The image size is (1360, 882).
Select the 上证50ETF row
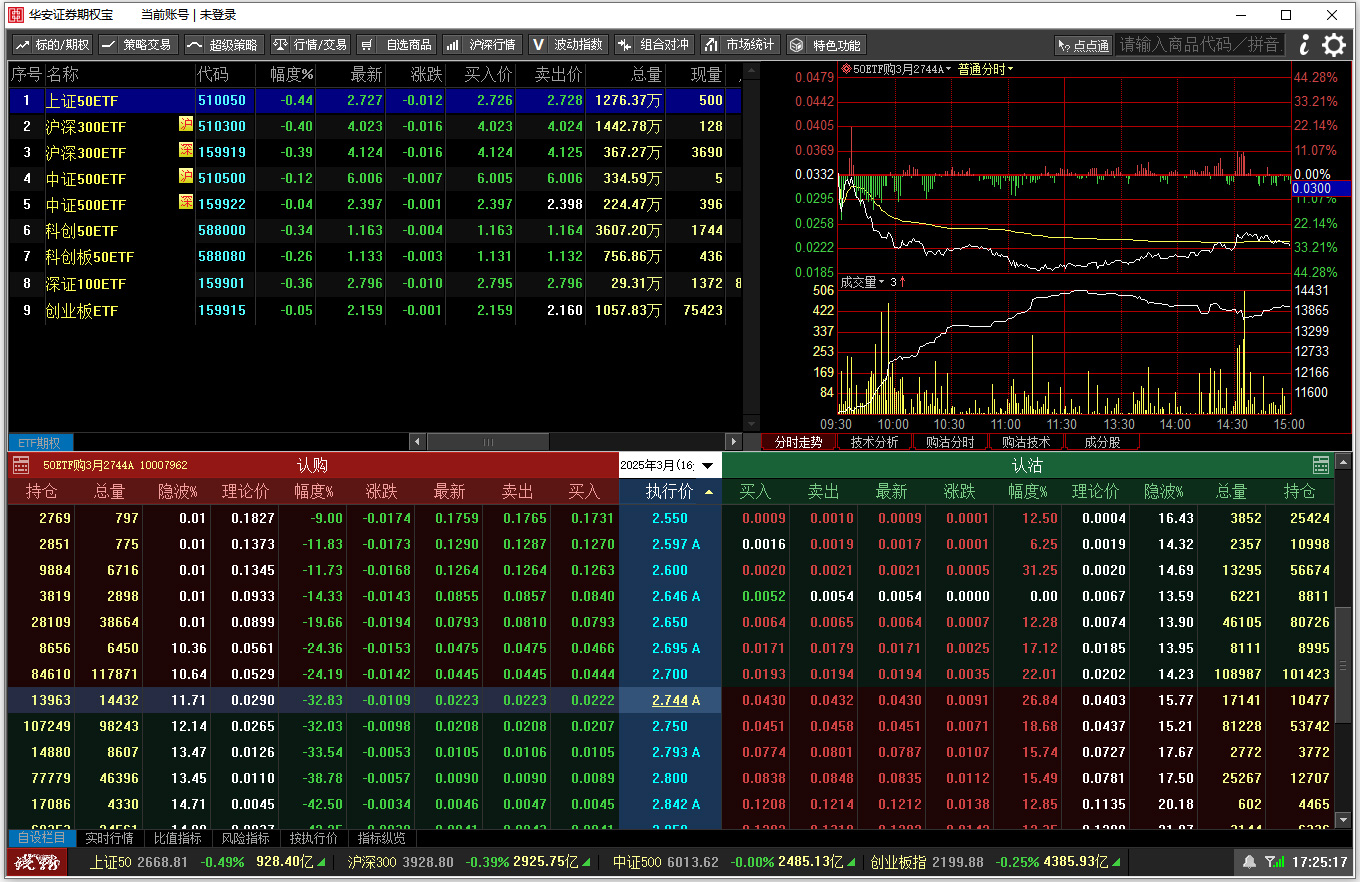coord(375,101)
